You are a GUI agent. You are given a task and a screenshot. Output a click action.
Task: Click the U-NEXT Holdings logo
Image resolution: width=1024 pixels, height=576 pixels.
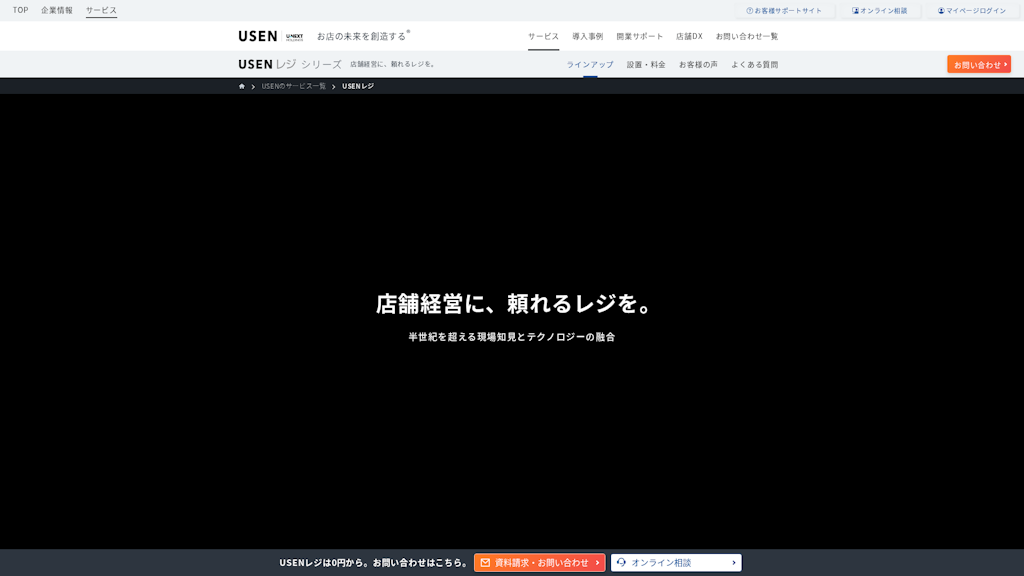tap(295, 37)
